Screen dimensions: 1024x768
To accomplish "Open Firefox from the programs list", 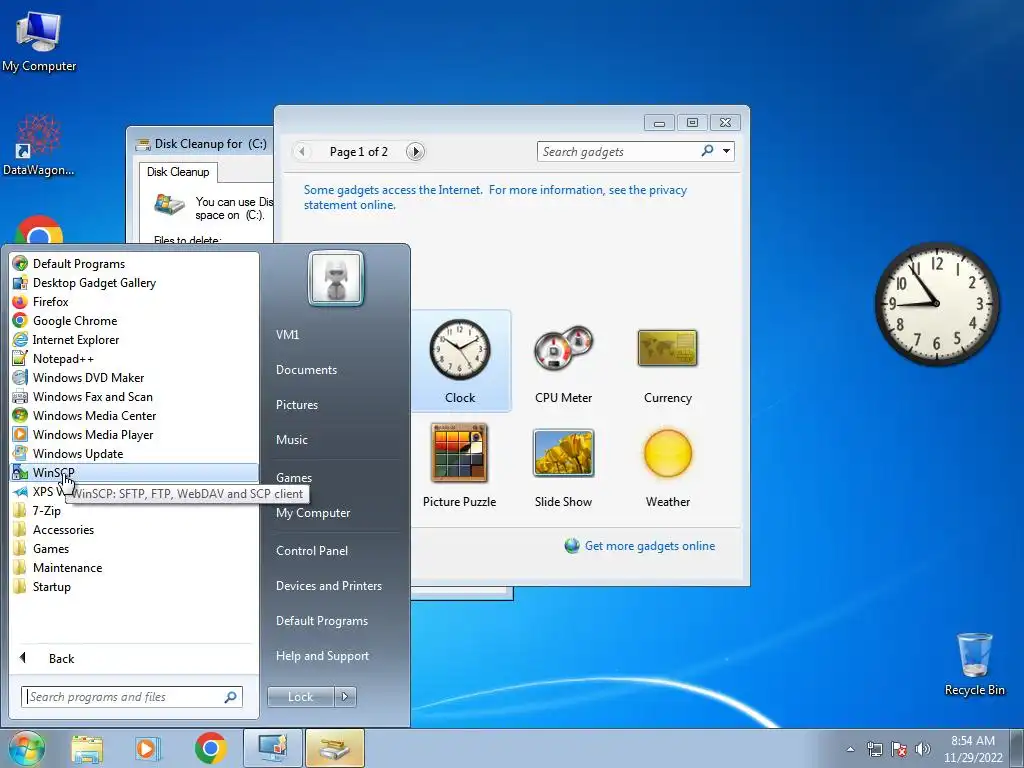I will tap(135, 302).
